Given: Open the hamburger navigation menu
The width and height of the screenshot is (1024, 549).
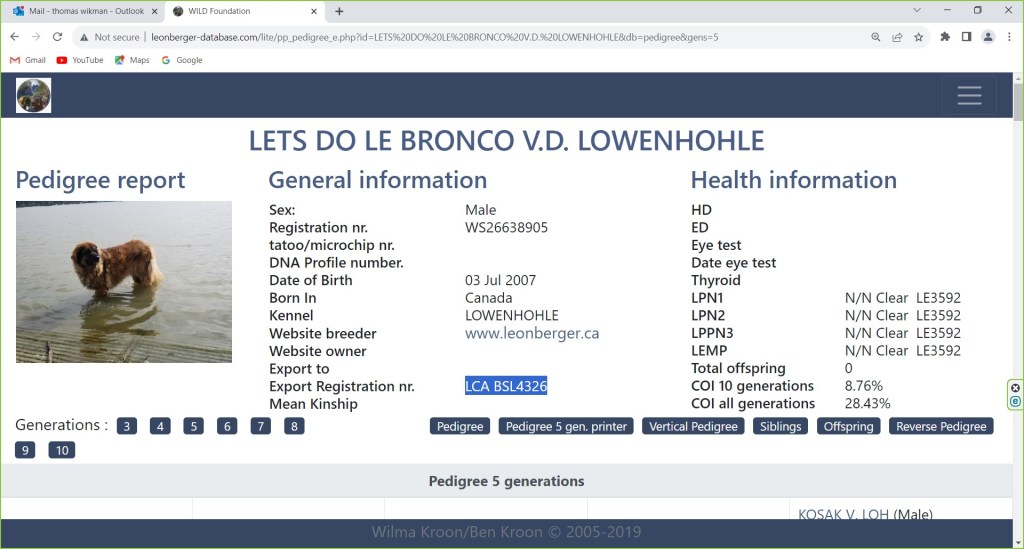Looking at the screenshot, I should pyautogui.click(x=969, y=95).
